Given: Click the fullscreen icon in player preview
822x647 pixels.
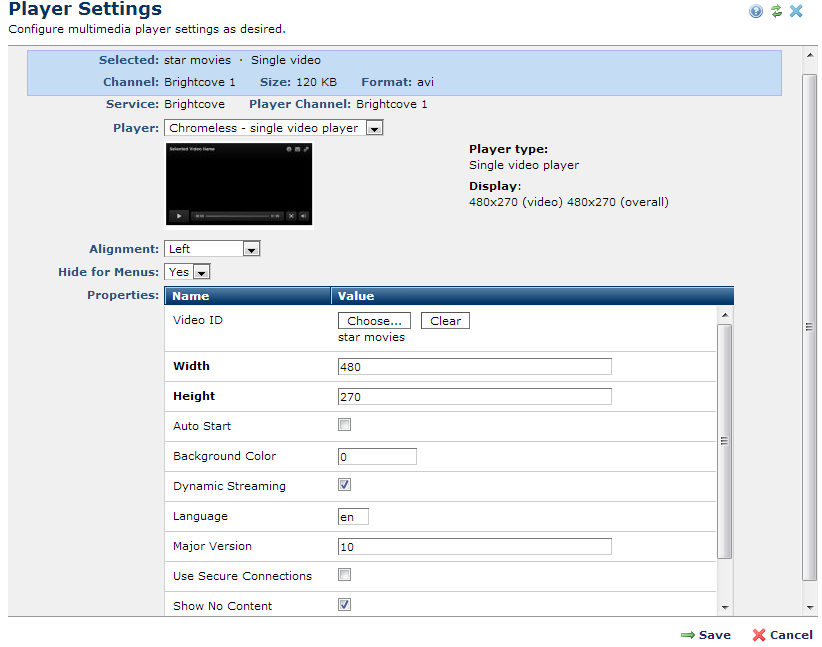Looking at the screenshot, I should (291, 215).
